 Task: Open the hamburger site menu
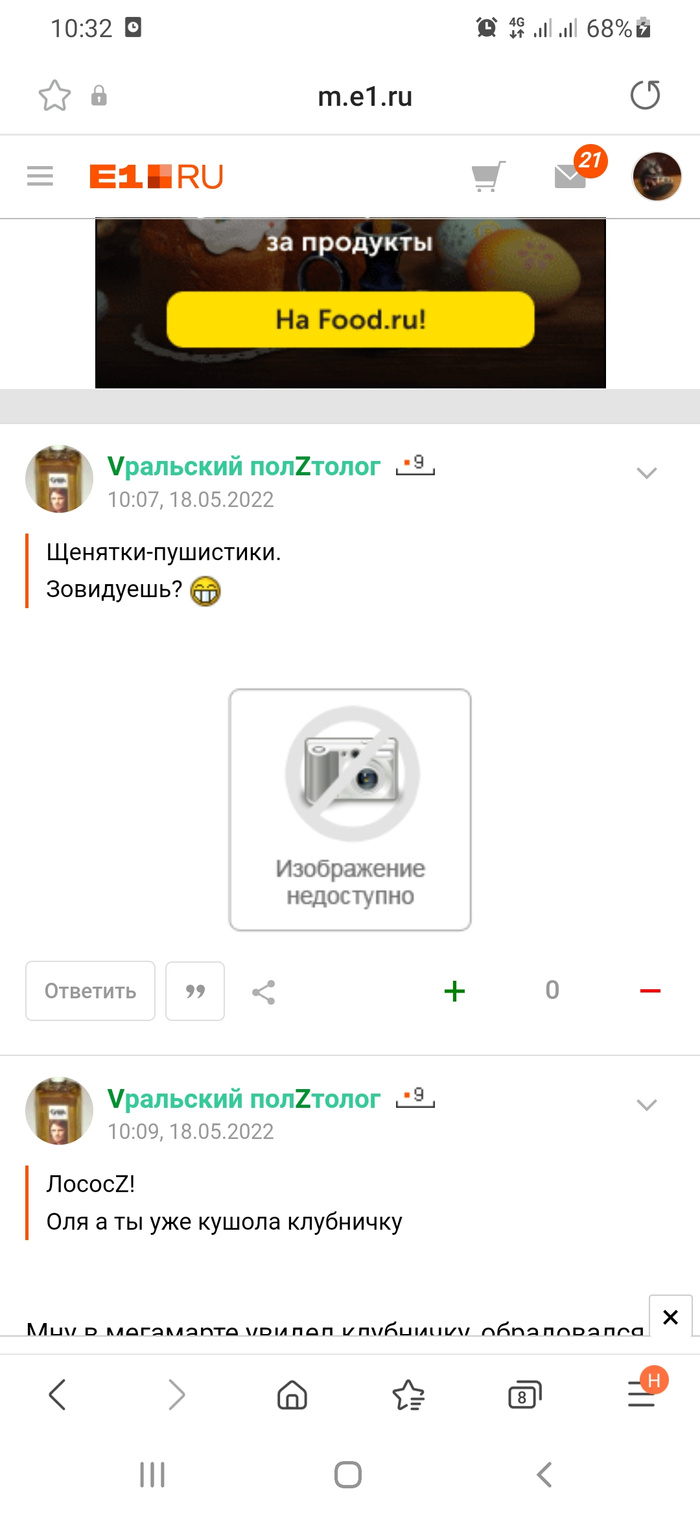point(40,177)
